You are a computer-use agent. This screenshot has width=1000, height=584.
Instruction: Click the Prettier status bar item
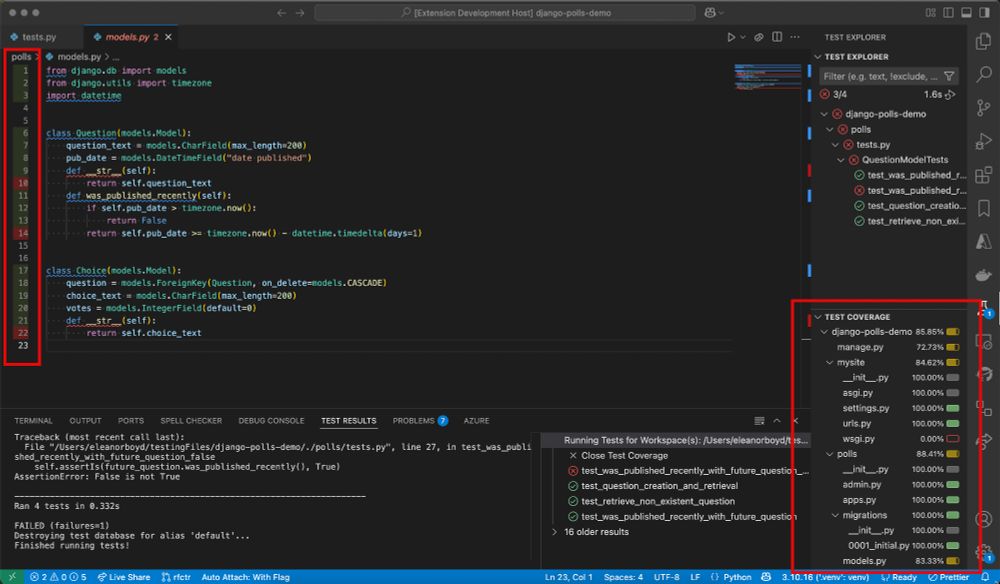(x=949, y=577)
